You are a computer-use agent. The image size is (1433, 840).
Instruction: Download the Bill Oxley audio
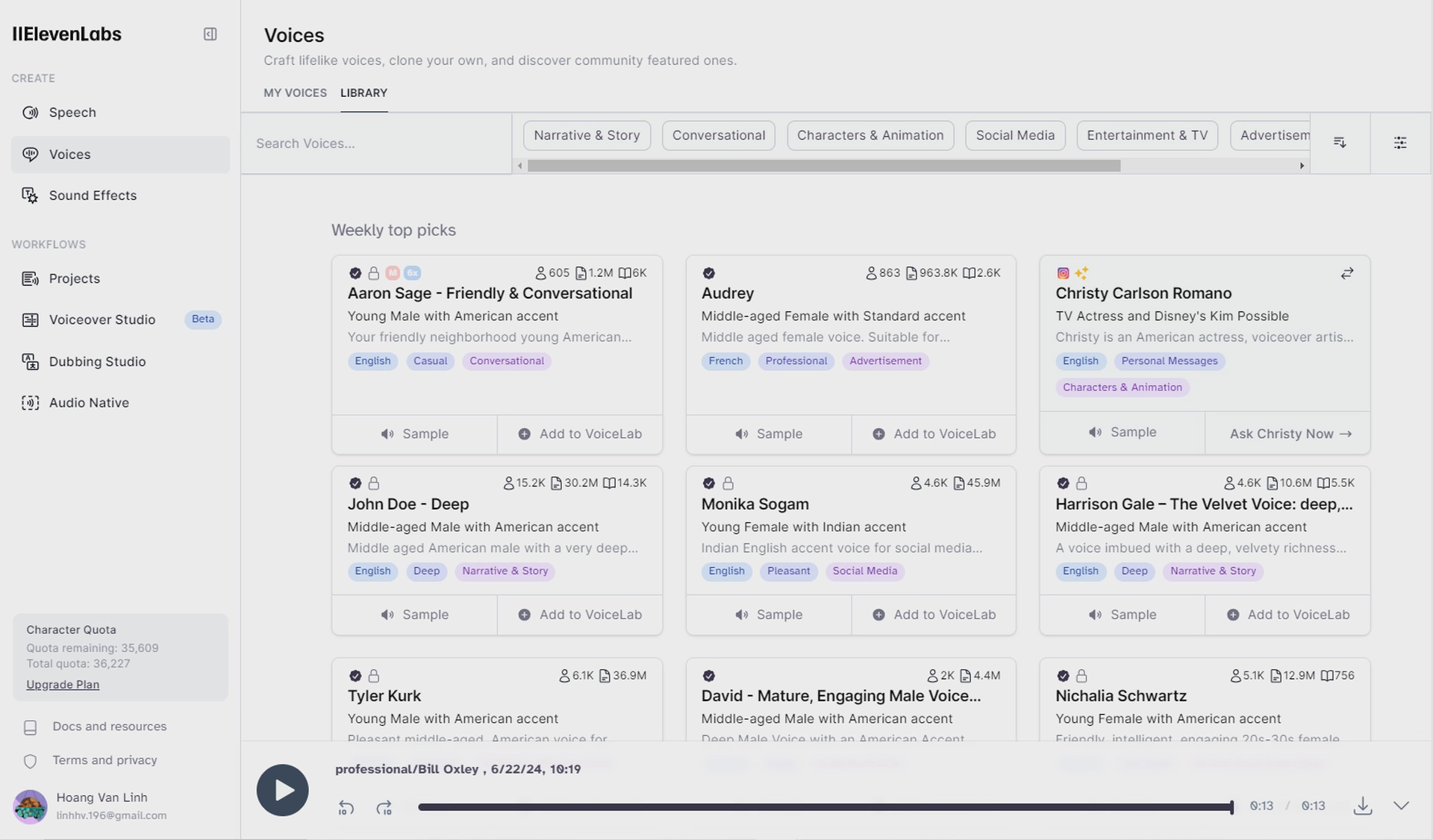click(1363, 806)
